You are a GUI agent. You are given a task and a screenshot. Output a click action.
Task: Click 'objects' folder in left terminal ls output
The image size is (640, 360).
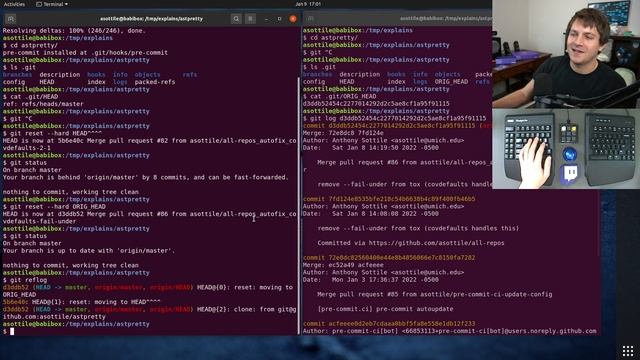click(147, 75)
